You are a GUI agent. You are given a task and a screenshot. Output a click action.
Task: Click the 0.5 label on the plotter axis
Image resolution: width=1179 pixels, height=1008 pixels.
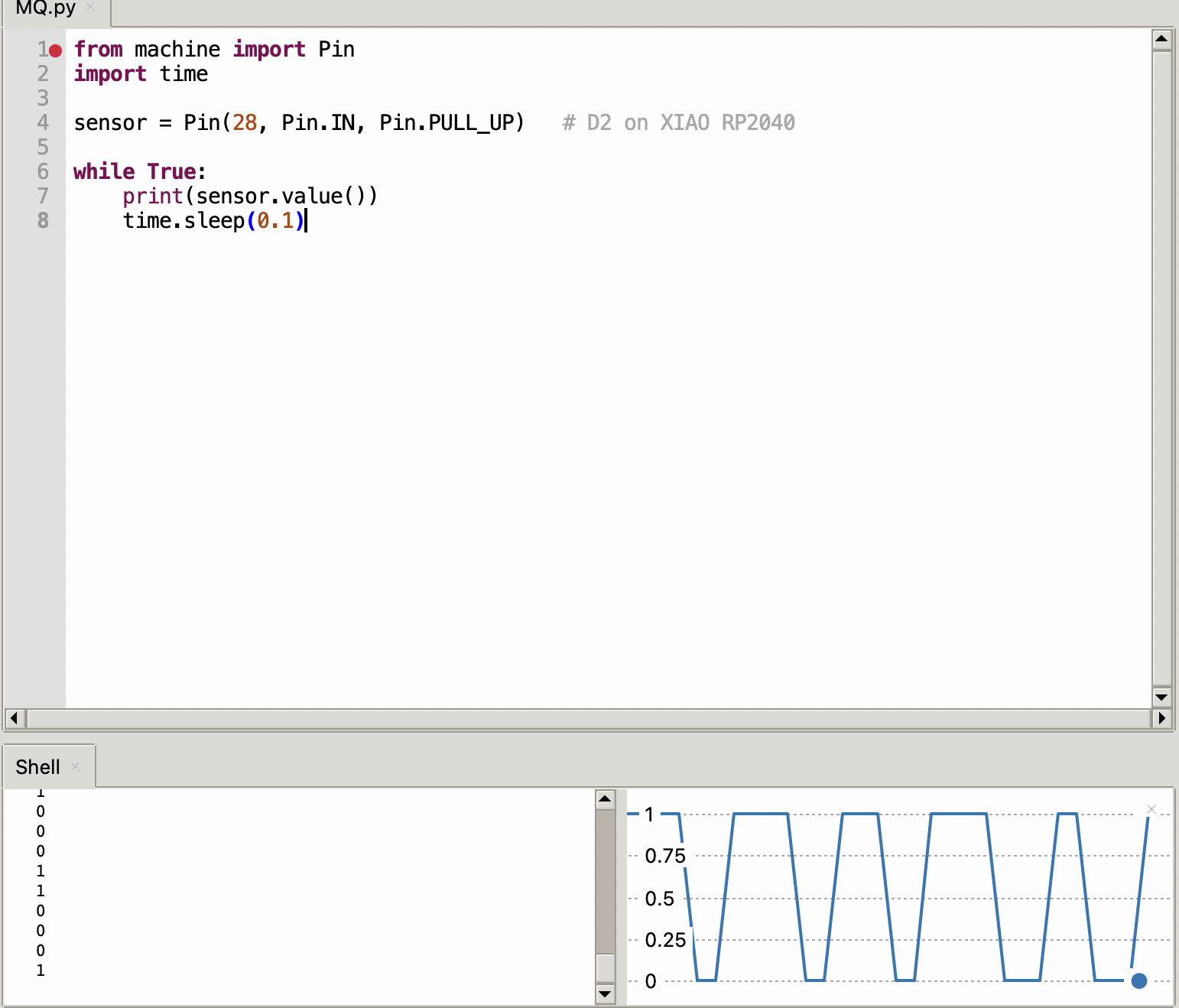[660, 899]
